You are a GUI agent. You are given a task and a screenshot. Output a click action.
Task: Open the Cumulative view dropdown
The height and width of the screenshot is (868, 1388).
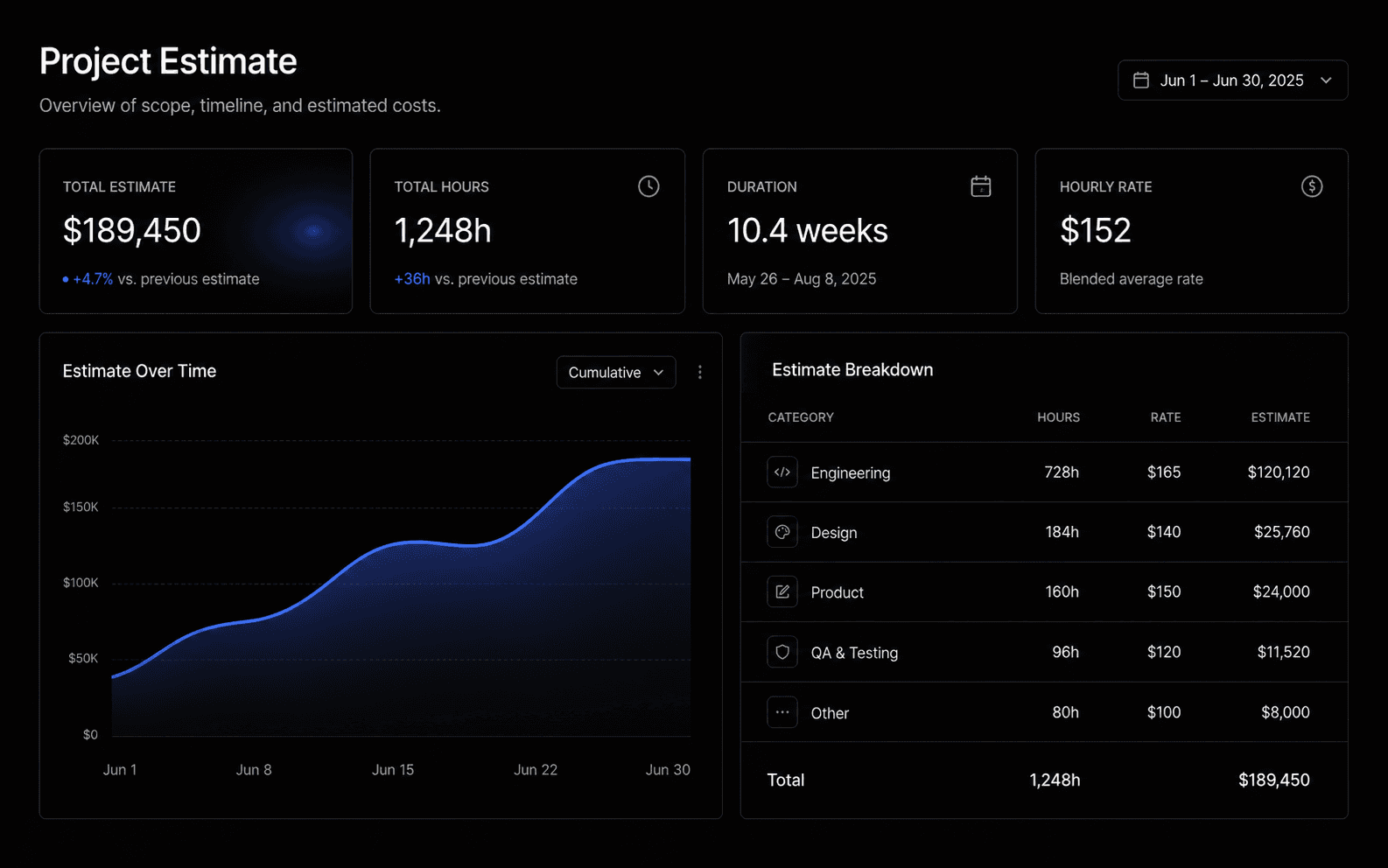point(616,373)
